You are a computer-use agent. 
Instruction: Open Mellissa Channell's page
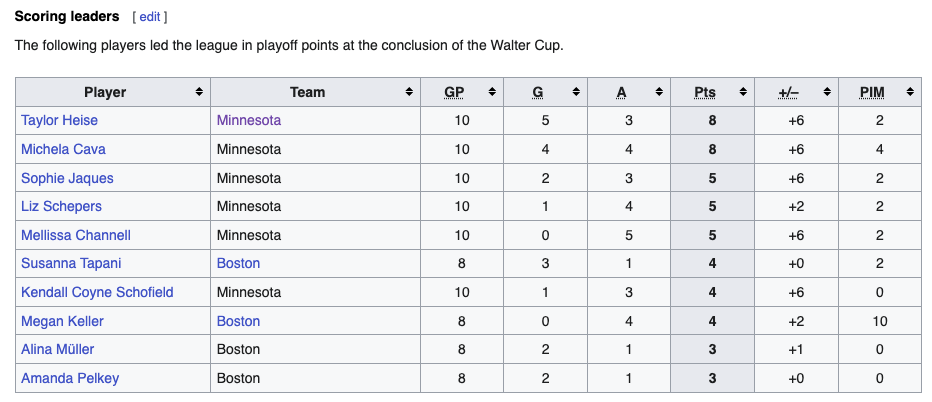(76, 235)
